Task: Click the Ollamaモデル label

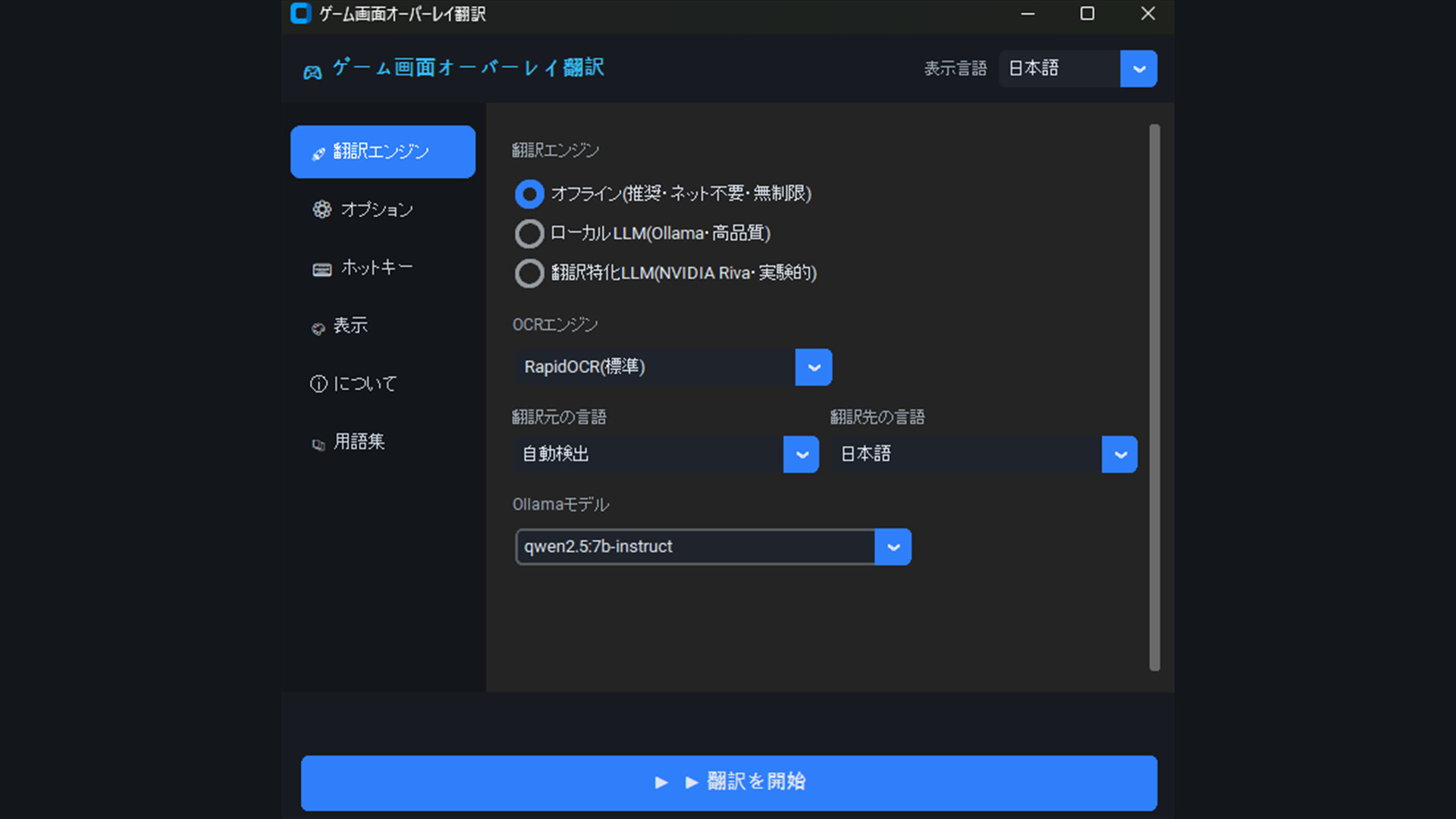Action: (560, 504)
